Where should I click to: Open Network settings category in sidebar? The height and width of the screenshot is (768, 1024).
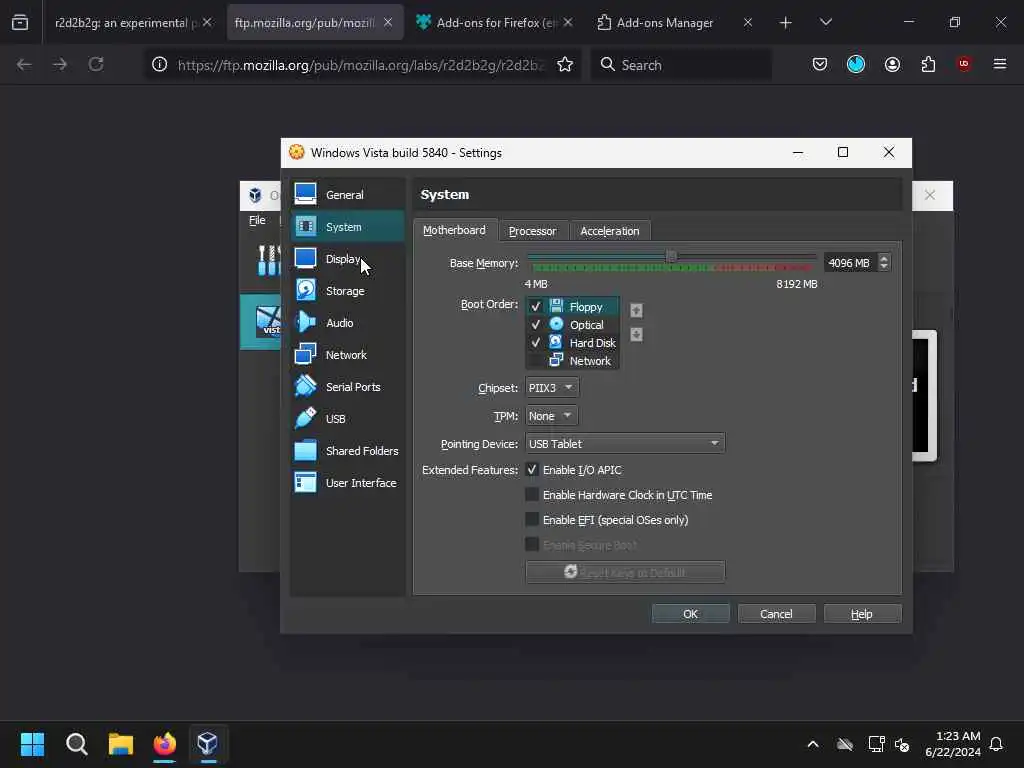347,355
